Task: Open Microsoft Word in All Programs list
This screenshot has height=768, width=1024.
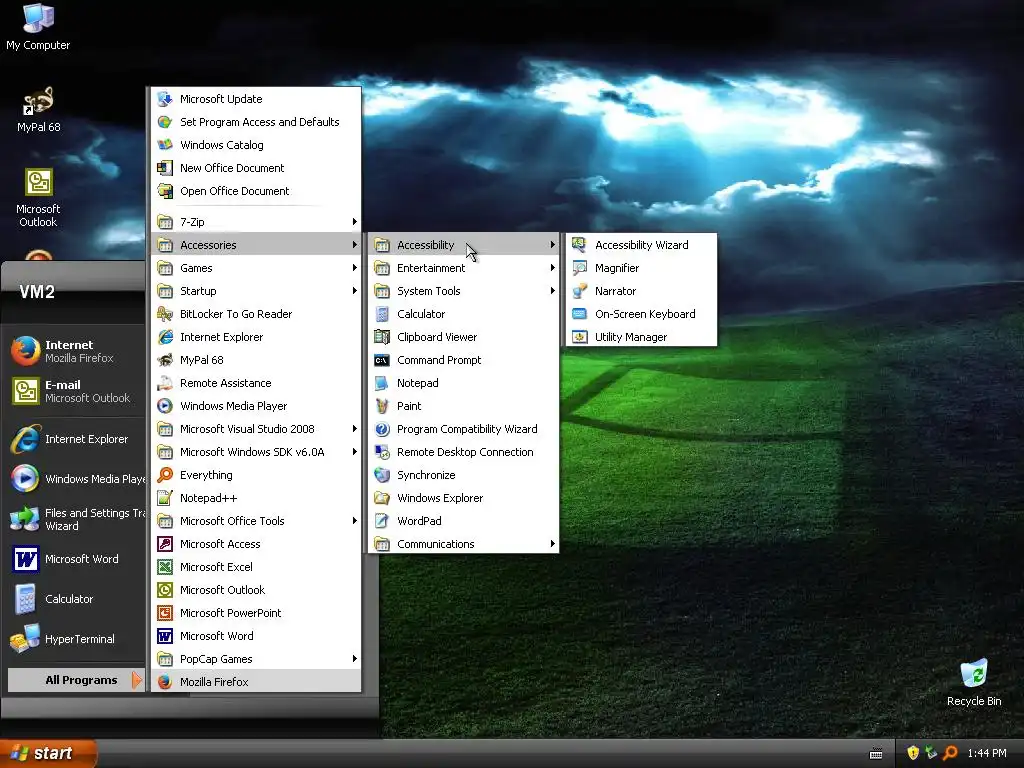Action: (x=256, y=636)
